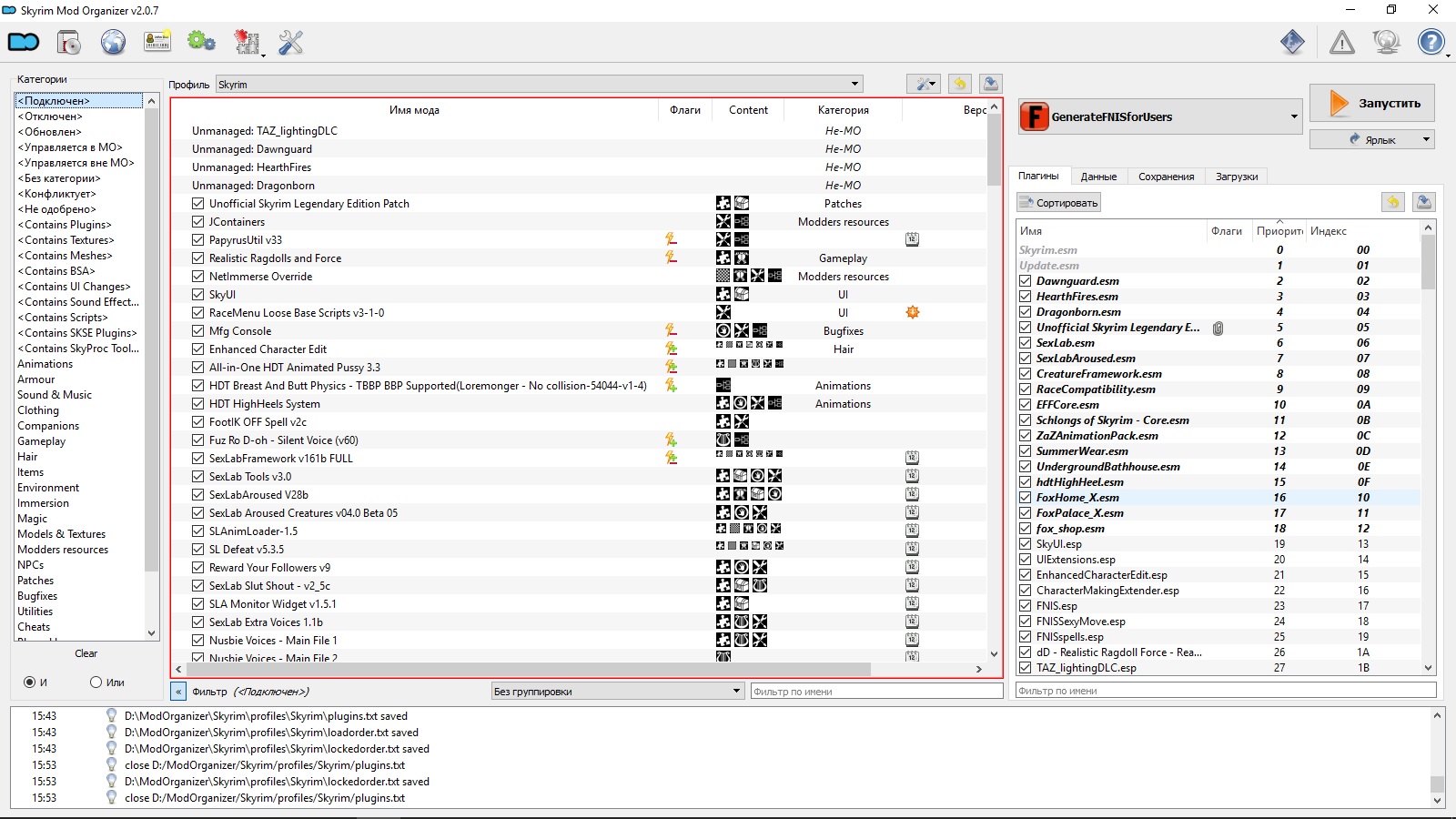Uncheck SexLabFramework v161b FULL checkbox

tap(197, 458)
